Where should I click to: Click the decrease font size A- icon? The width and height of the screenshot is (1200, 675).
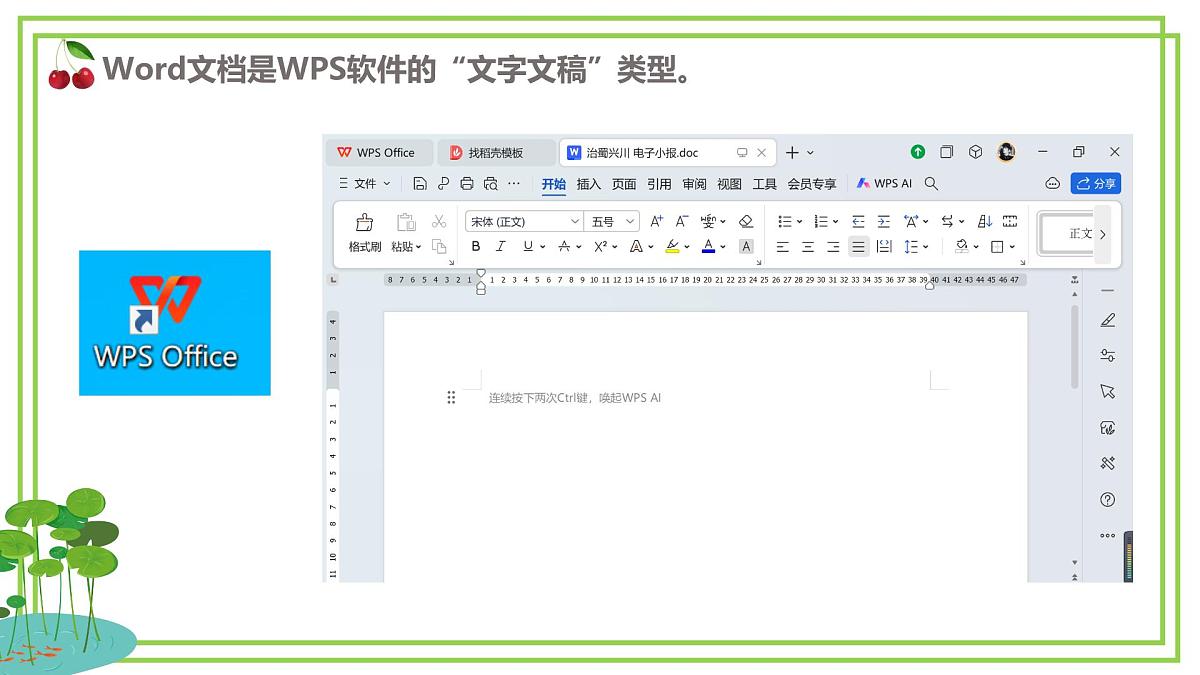[682, 221]
